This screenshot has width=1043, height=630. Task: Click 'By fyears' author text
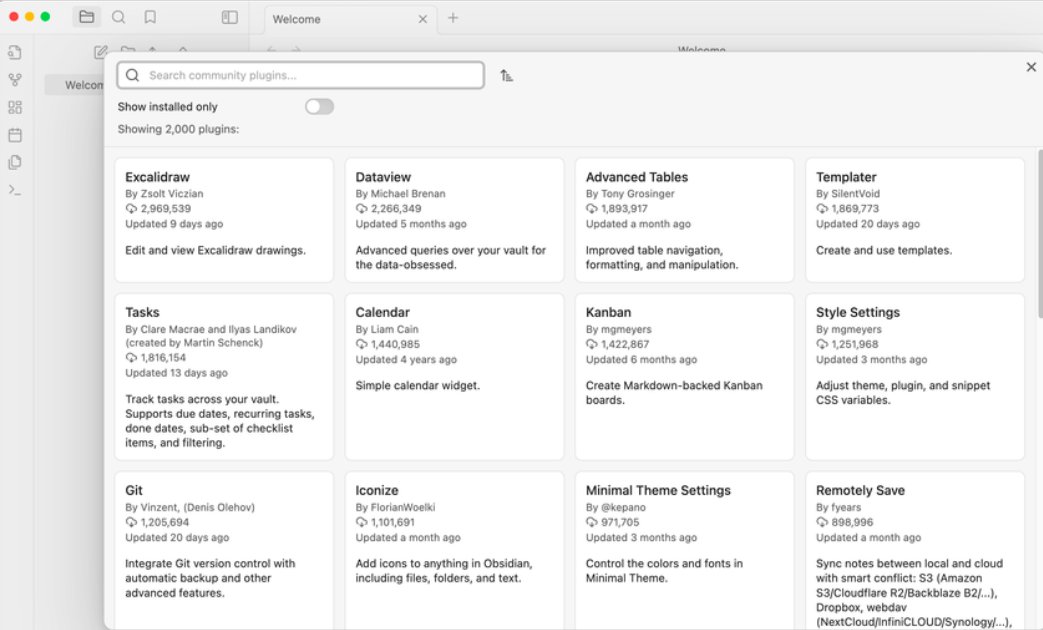[x=839, y=507]
